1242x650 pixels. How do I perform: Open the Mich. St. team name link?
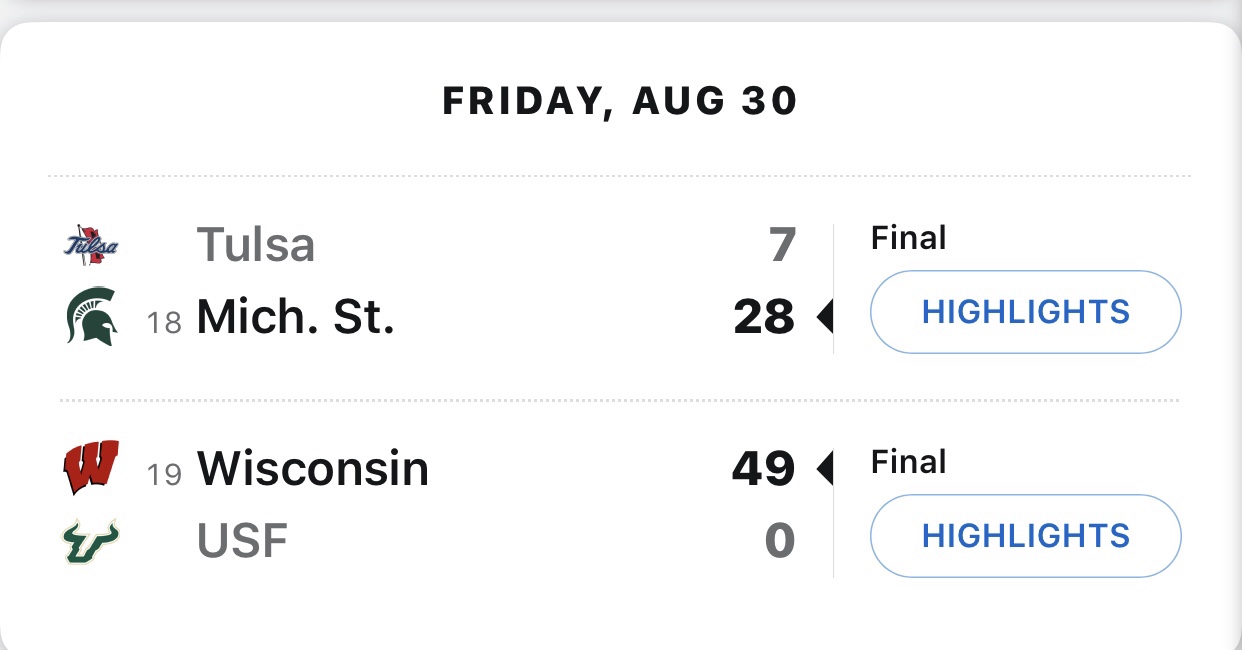tap(295, 319)
